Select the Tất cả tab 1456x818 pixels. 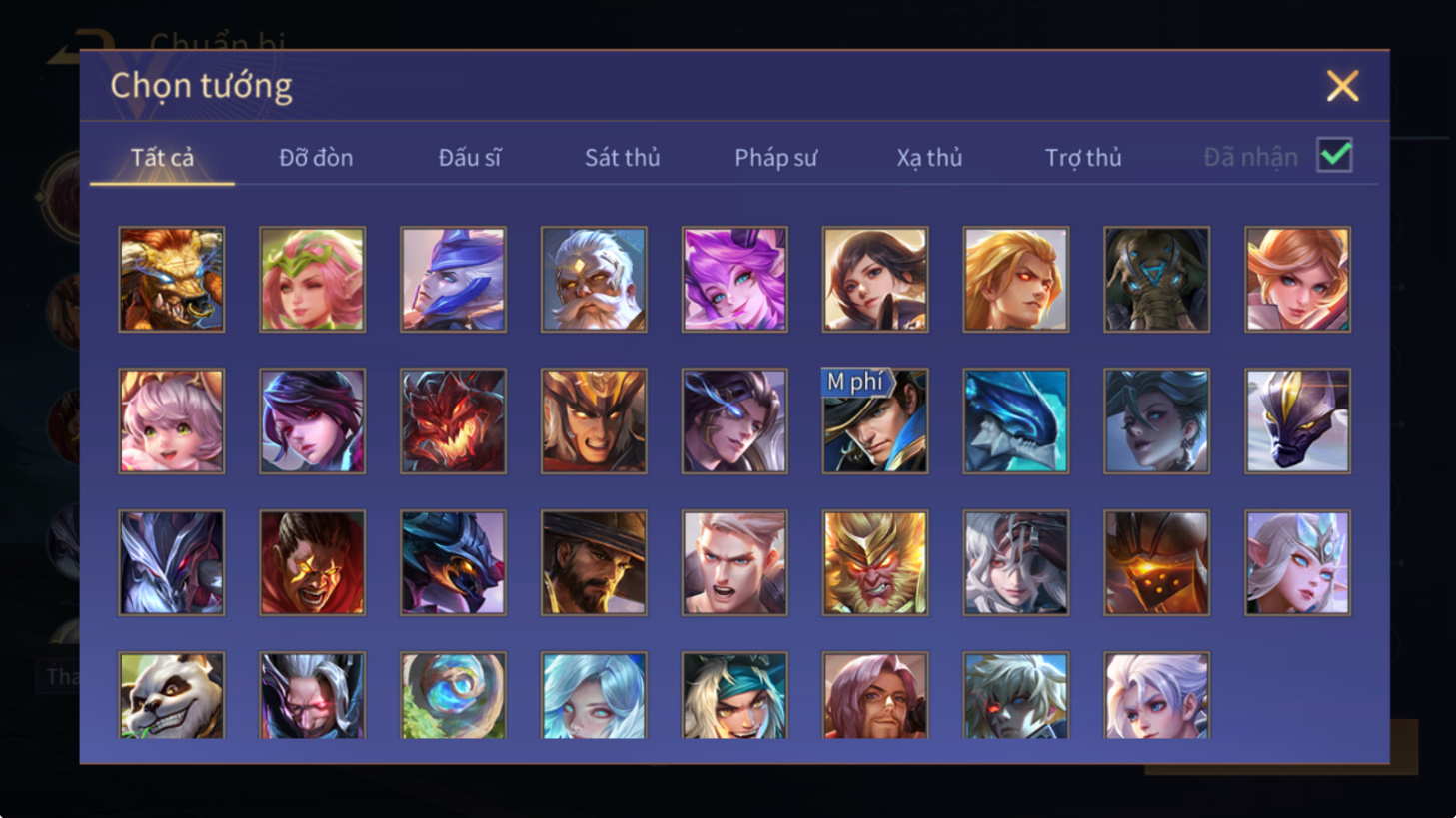click(162, 157)
